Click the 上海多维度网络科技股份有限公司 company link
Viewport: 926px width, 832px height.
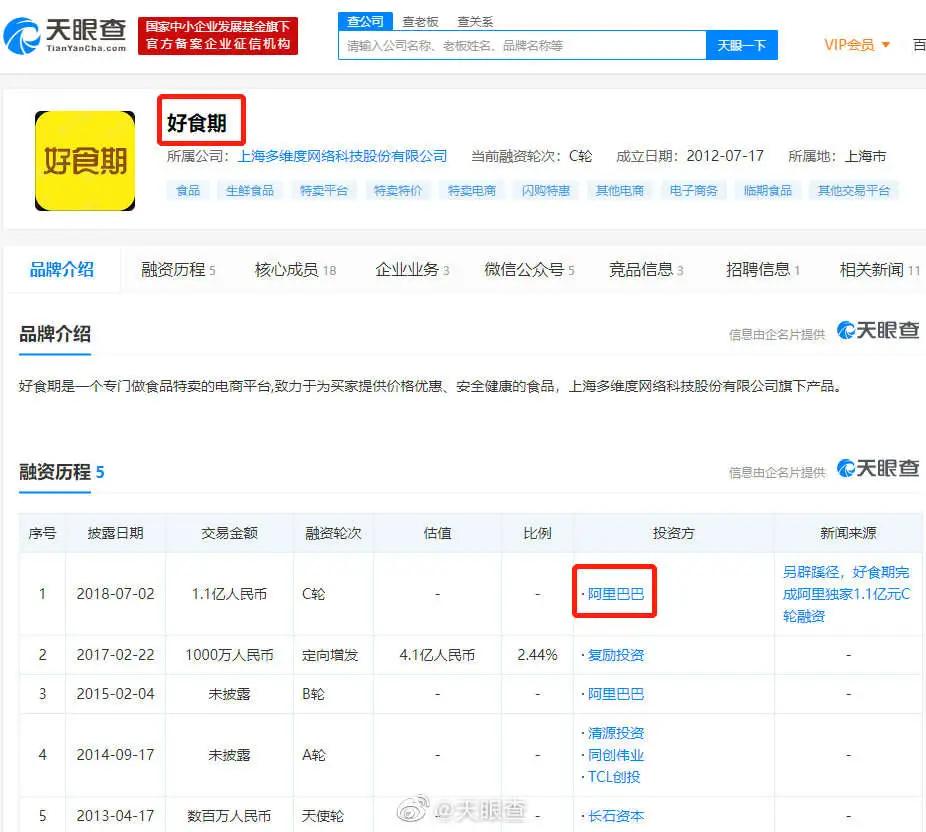click(345, 155)
